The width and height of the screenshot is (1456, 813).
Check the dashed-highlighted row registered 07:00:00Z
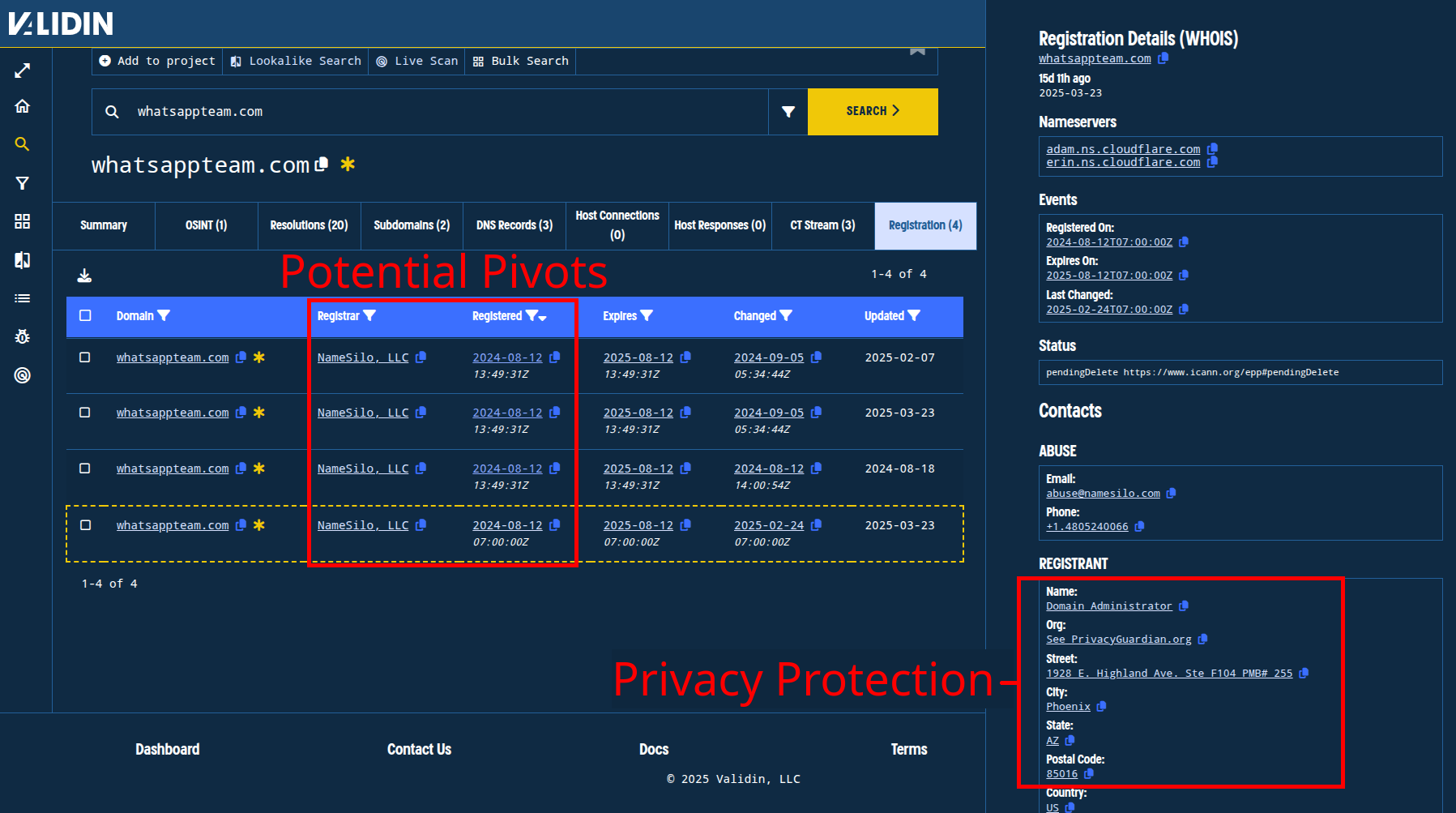(x=85, y=524)
